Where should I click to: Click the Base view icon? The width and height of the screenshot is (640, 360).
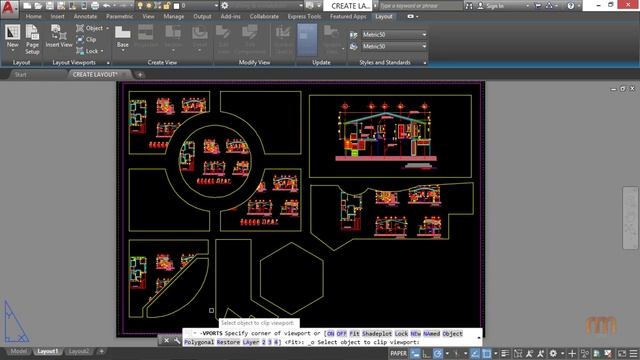click(x=122, y=33)
